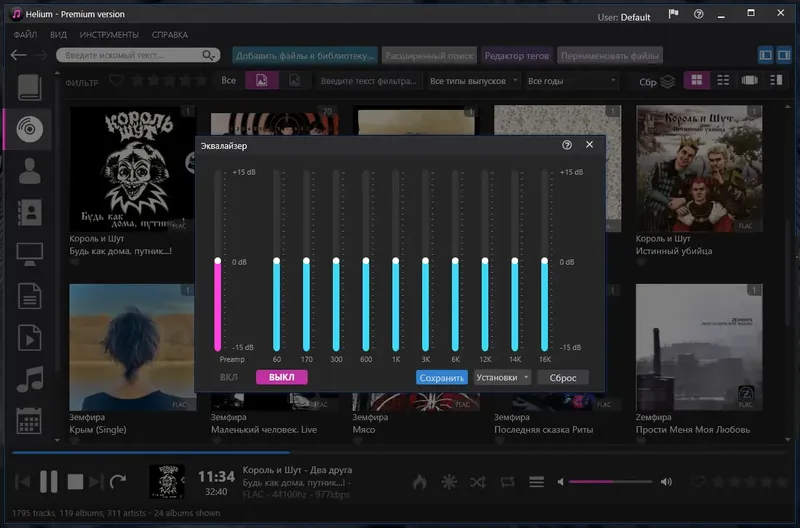Image resolution: width=800 pixels, height=528 pixels.
Task: Reset equalizer with Сброс
Action: point(563,378)
